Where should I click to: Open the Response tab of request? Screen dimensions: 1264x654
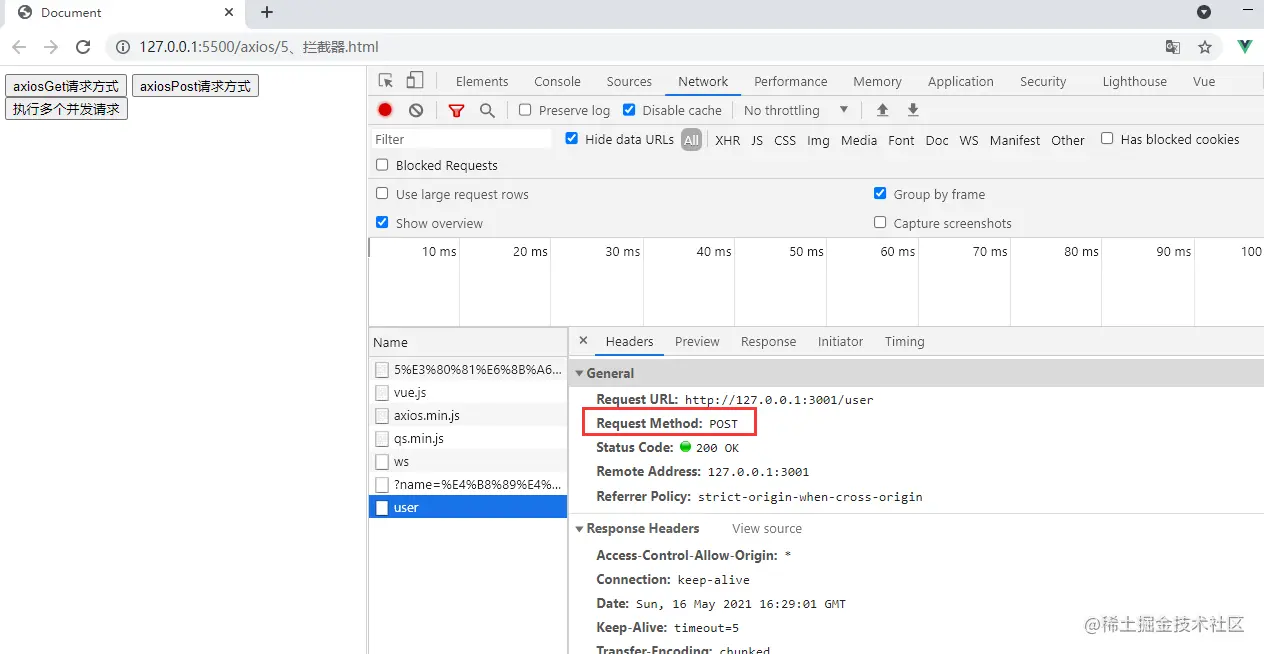[x=768, y=342]
